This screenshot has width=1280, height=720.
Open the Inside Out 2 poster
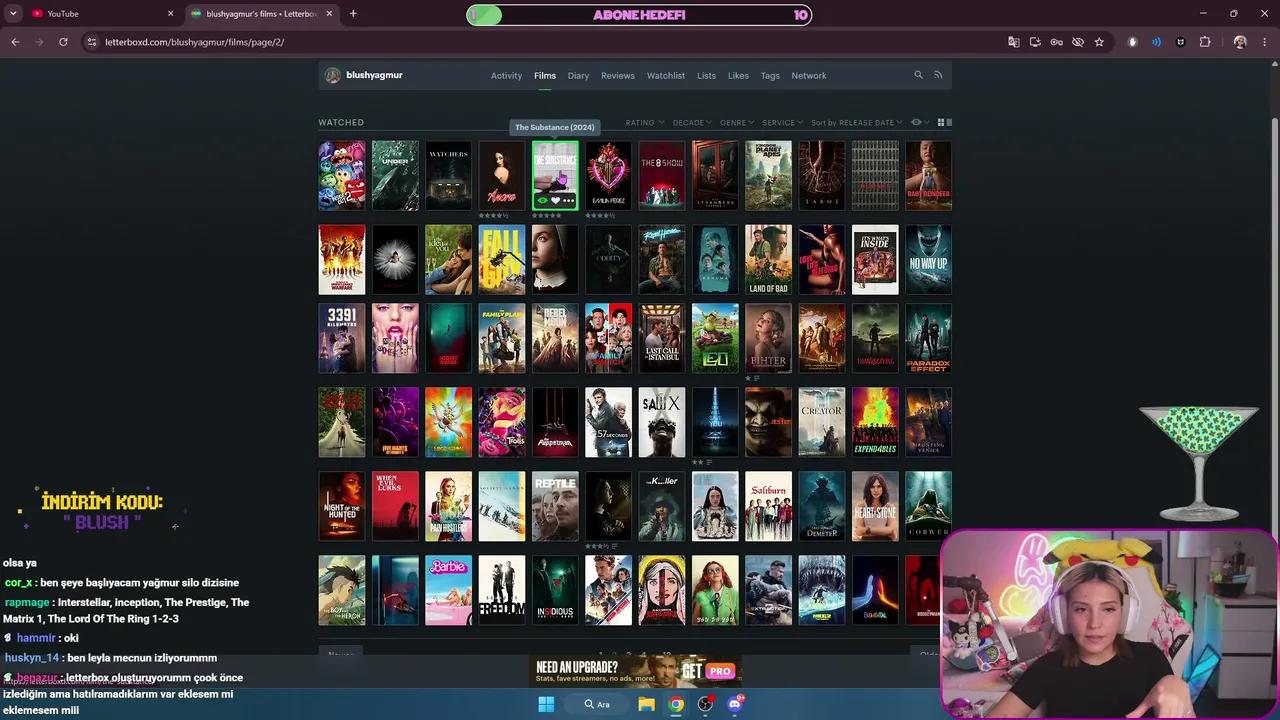coord(342,175)
